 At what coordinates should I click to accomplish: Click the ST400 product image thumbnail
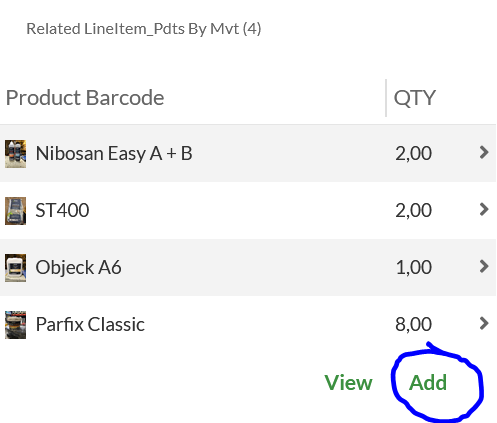click(x=15, y=211)
